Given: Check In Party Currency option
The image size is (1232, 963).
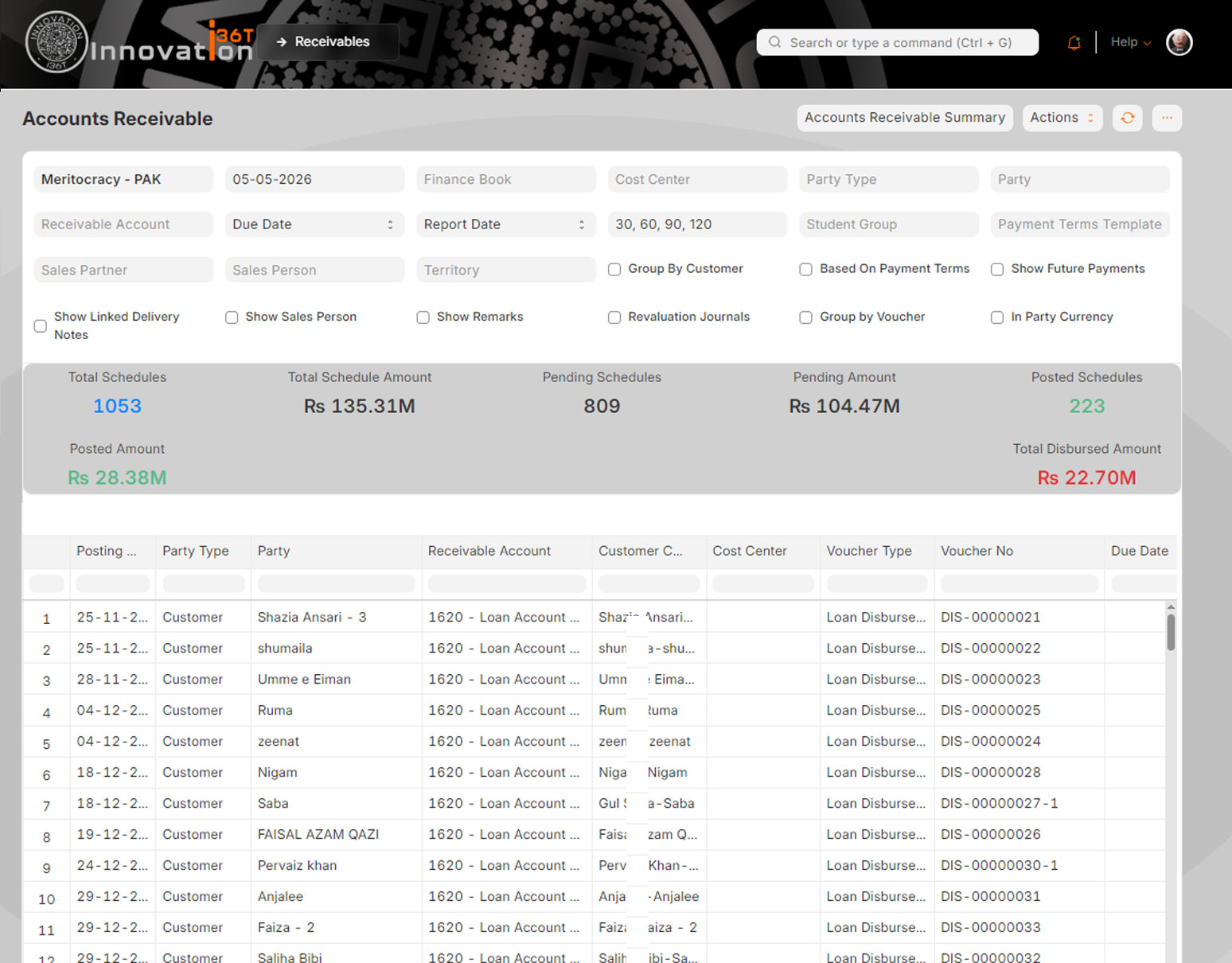Looking at the screenshot, I should click(x=996, y=317).
